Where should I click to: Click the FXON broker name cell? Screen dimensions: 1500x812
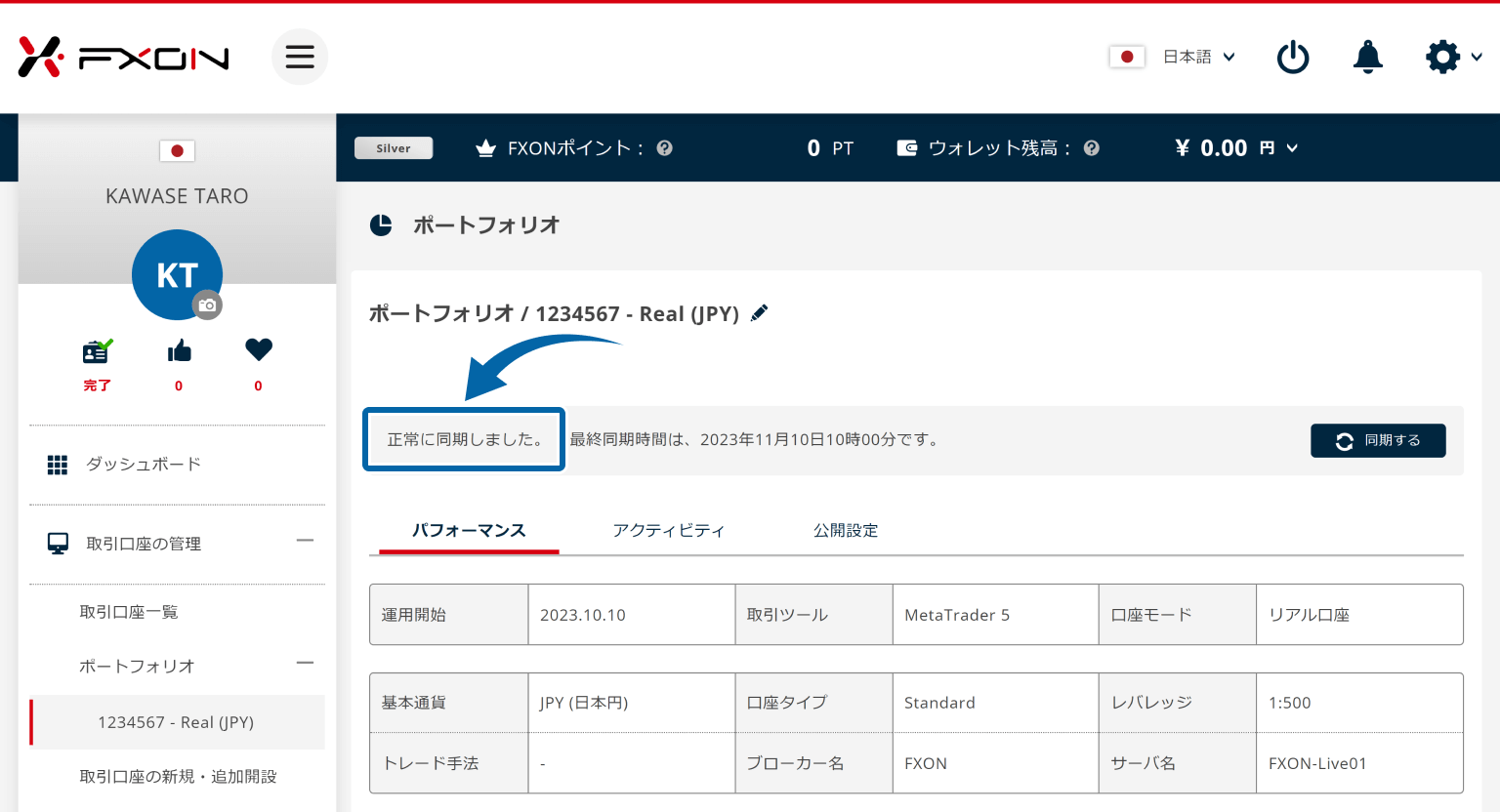click(996, 763)
